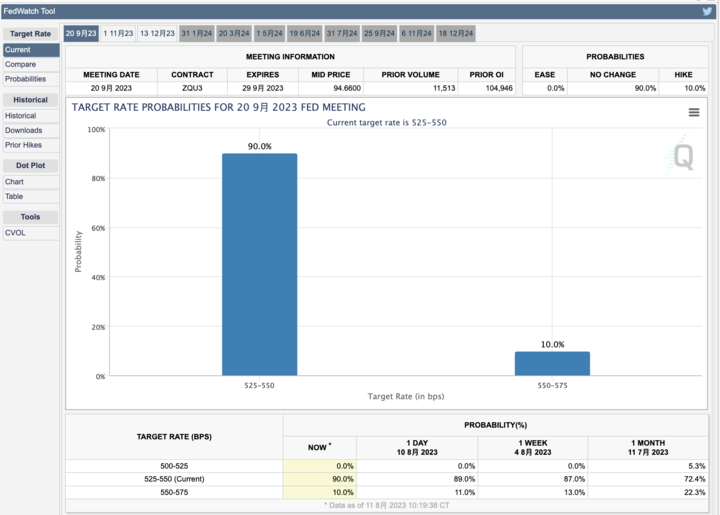This screenshot has width=720, height=515.
Task: Open the chart hamburger menu
Action: coord(694,112)
